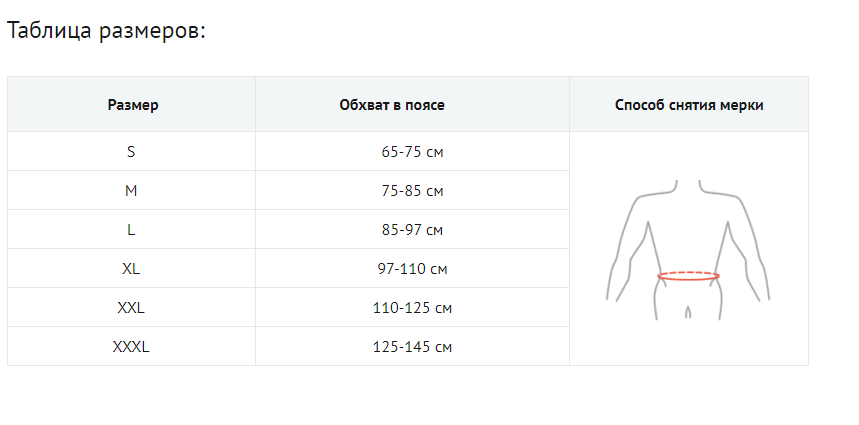Click the "Обхват в поясе" column header
Screen dimensions: 859x425
[x=412, y=105]
